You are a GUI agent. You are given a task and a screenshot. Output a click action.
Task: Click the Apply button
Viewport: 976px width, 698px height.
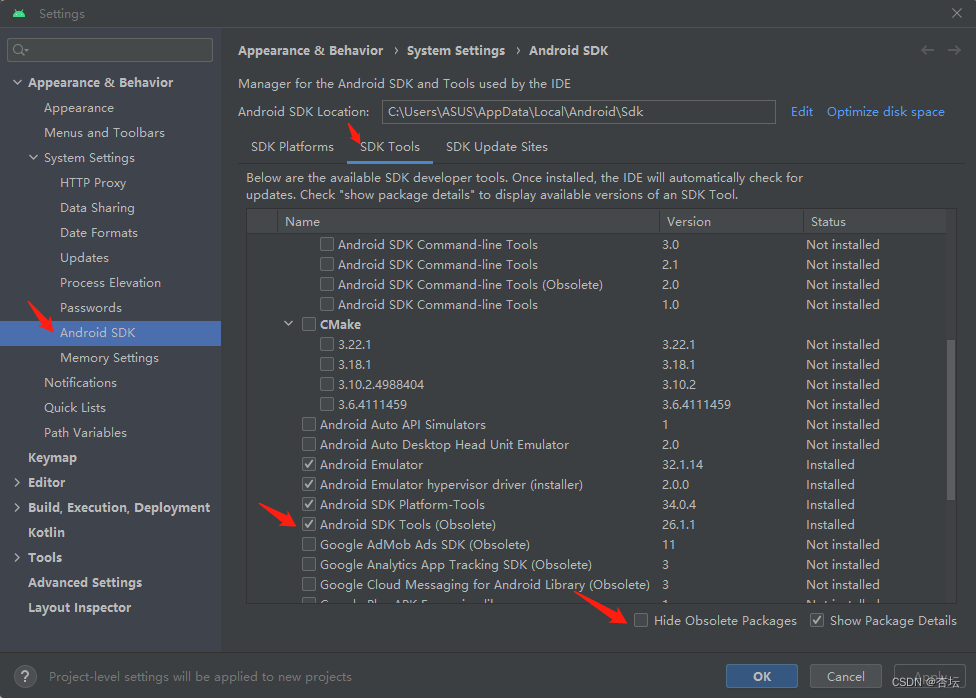(x=929, y=676)
